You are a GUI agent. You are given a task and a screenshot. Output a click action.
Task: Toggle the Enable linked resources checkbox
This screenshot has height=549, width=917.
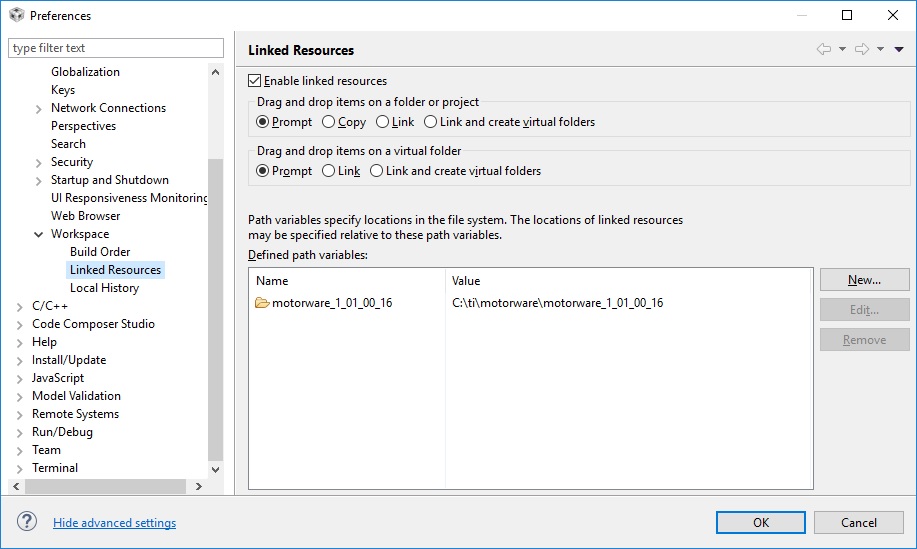click(x=254, y=81)
